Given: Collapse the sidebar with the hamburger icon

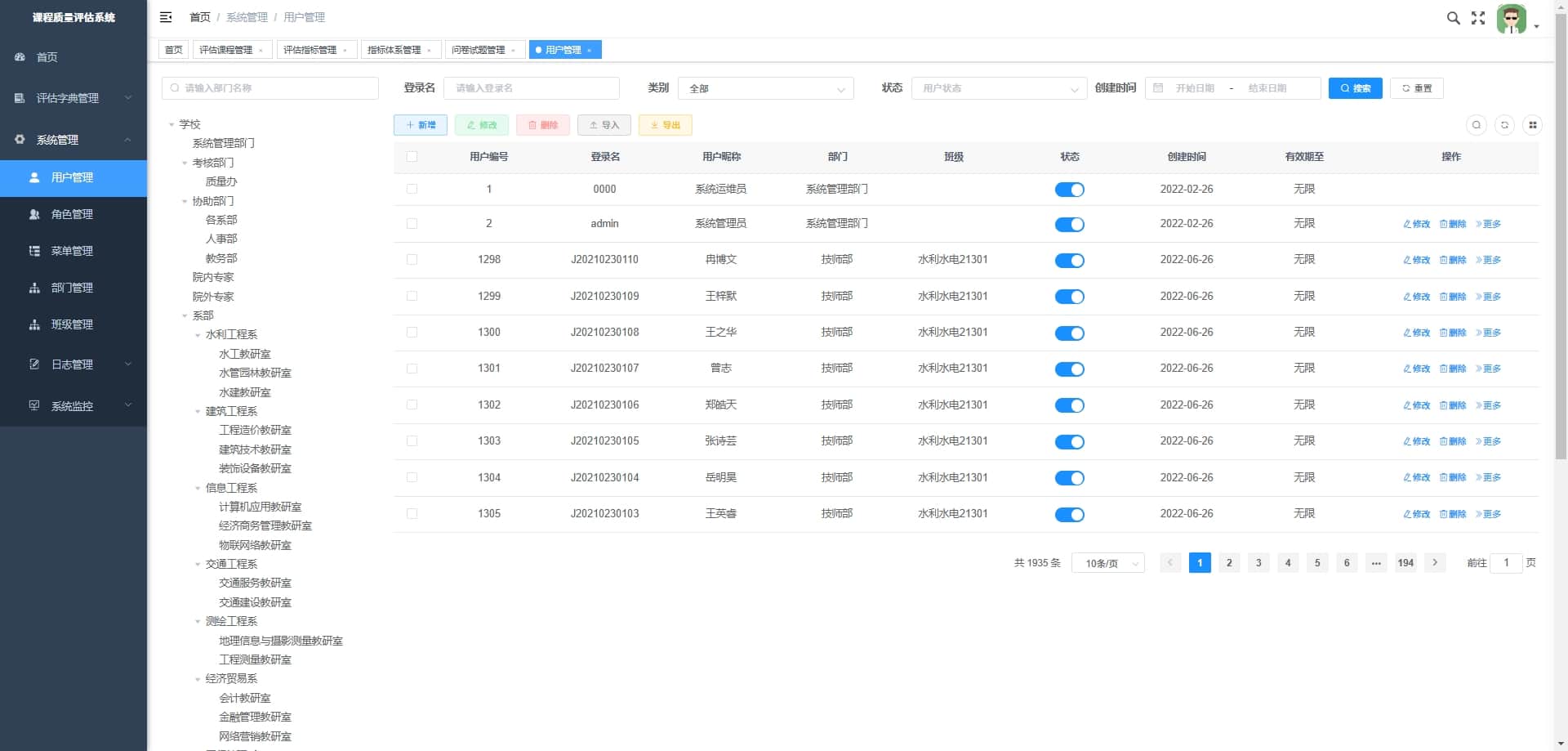Looking at the screenshot, I should pyautogui.click(x=166, y=17).
